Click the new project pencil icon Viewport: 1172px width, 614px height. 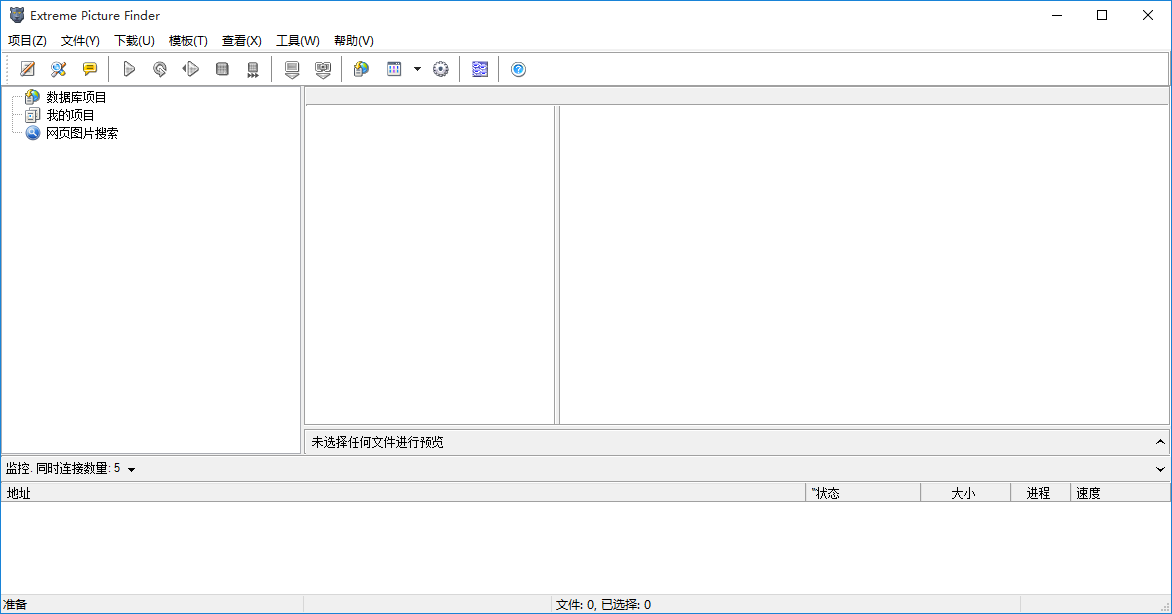pyautogui.click(x=28, y=70)
